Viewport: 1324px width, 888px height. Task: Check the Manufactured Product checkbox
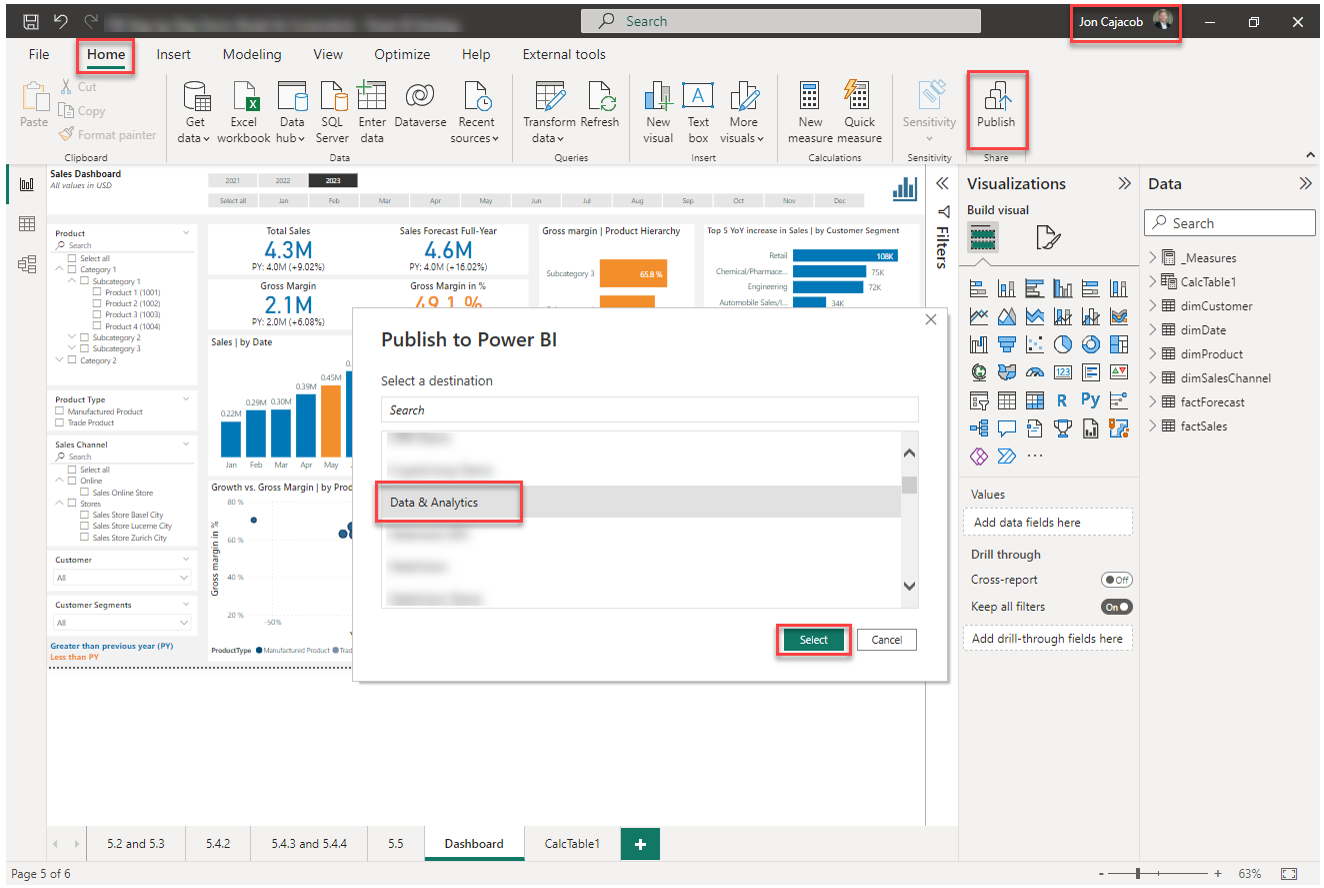tap(60, 411)
